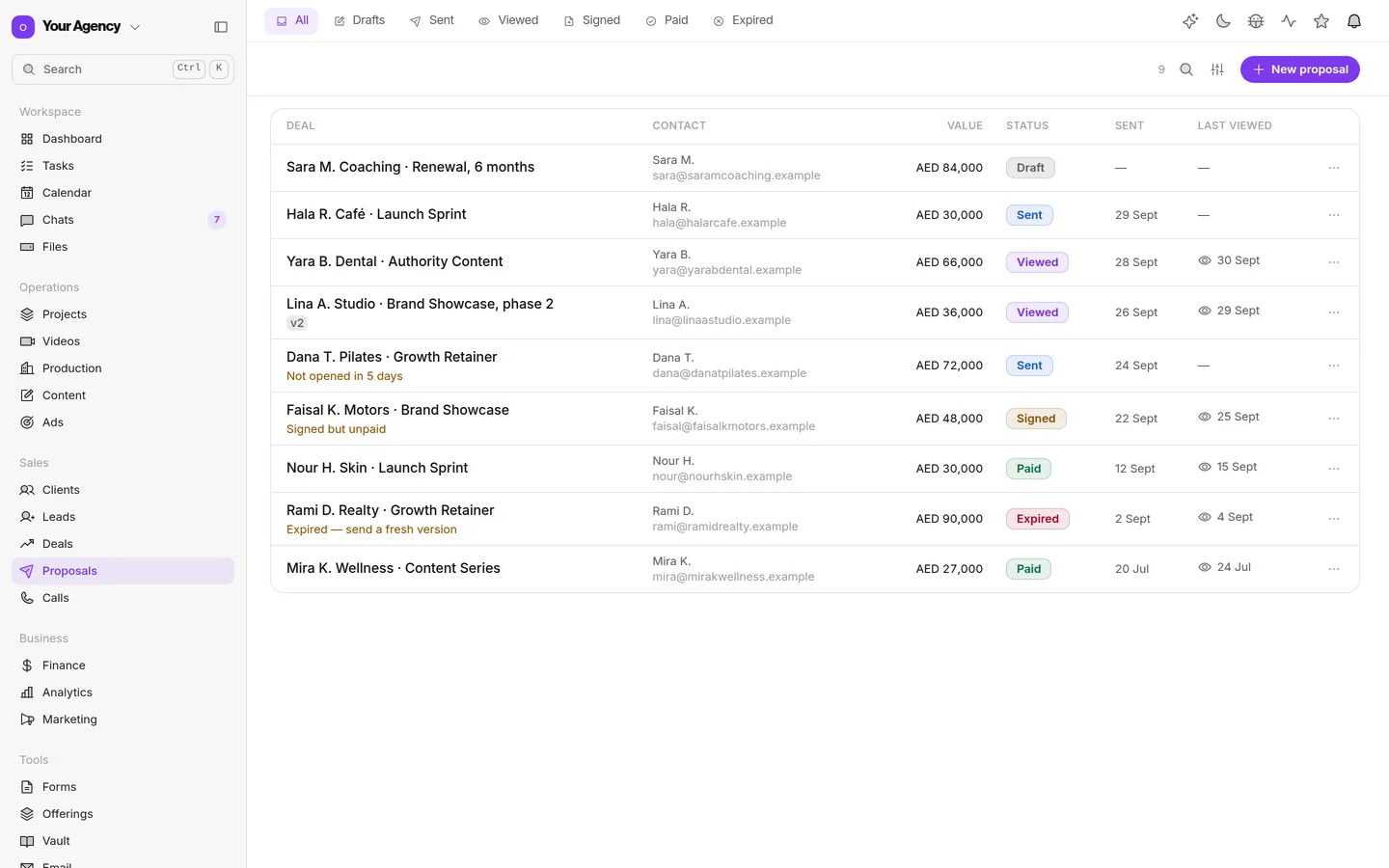The image size is (1389, 868).
Task: Open Finance under Business
Action: pyautogui.click(x=123, y=665)
